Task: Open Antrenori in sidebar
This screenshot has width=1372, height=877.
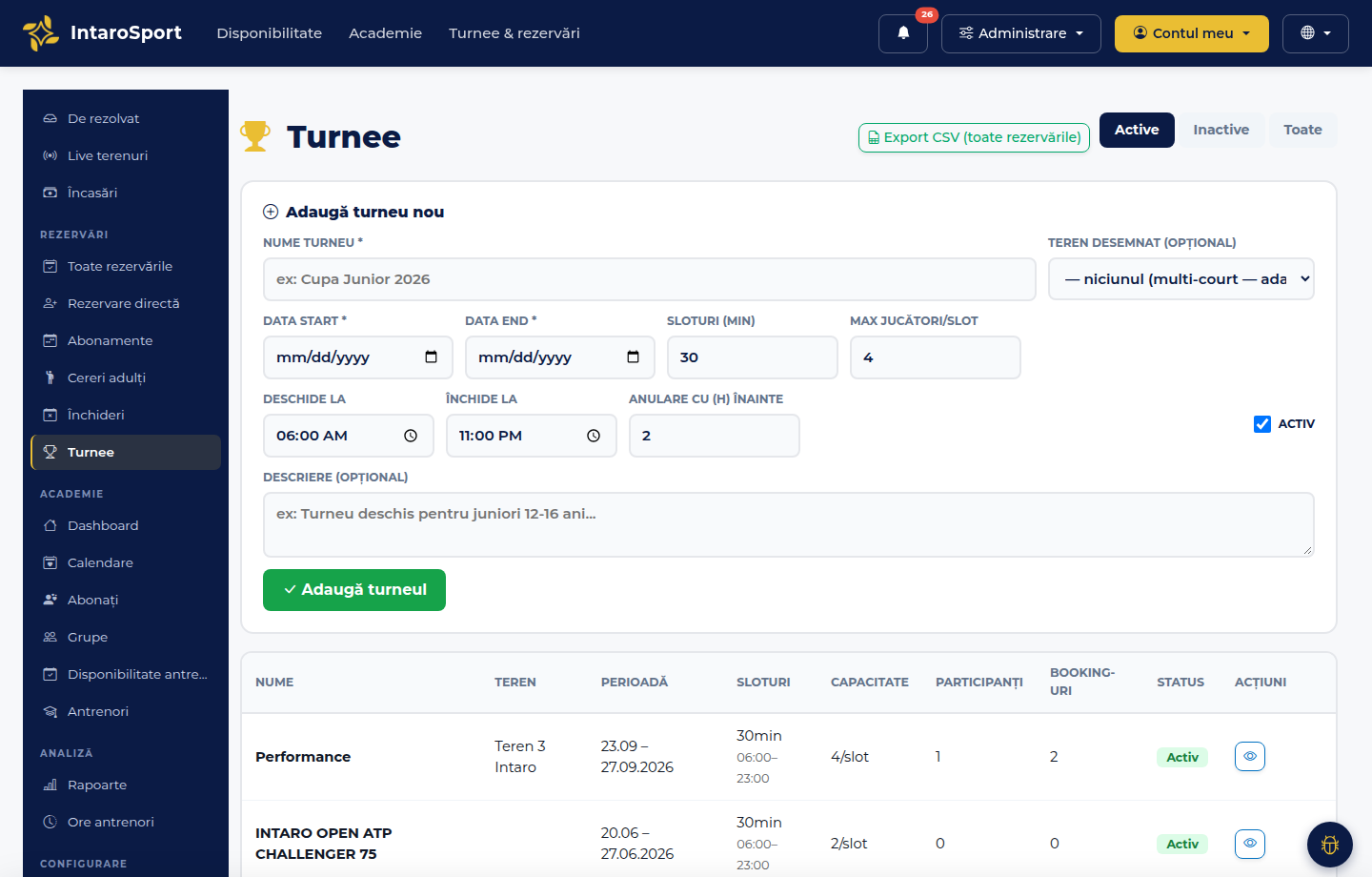Action: pos(126,711)
